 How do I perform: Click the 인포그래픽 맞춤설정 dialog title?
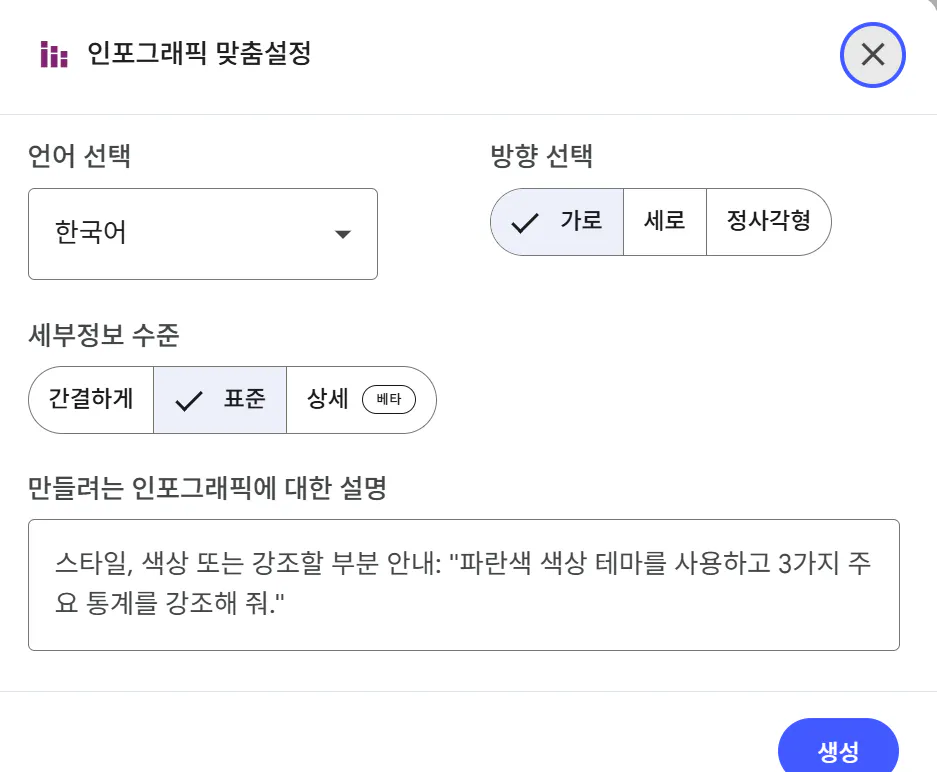point(199,54)
